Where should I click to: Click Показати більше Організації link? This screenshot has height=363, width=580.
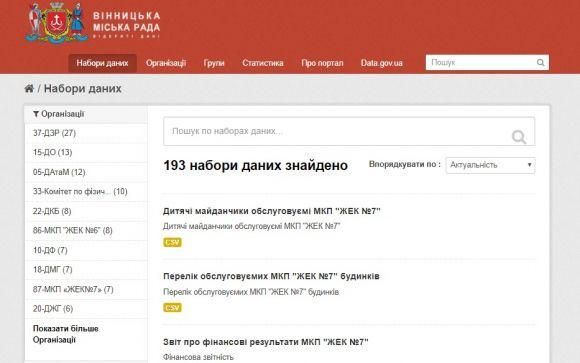pyautogui.click(x=66, y=334)
